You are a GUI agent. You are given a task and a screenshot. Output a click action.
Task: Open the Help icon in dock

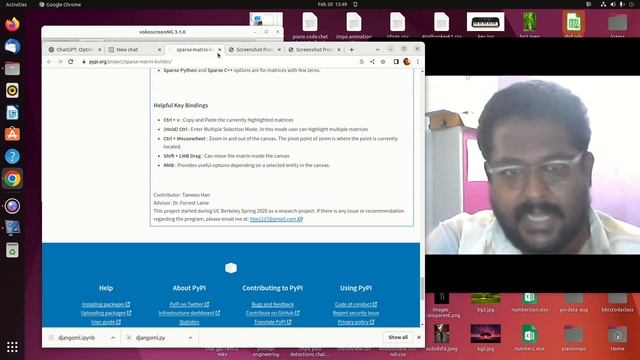pyautogui.click(x=12, y=156)
